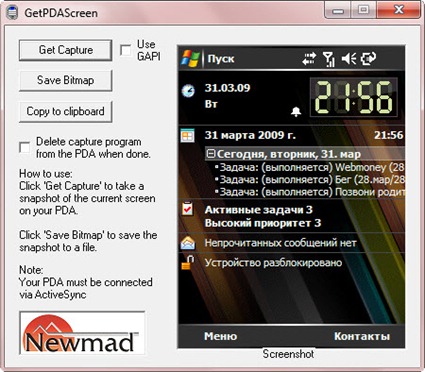Tap the clock icon beside 31.03.09
Screen dimensions: 425x372
188,91
